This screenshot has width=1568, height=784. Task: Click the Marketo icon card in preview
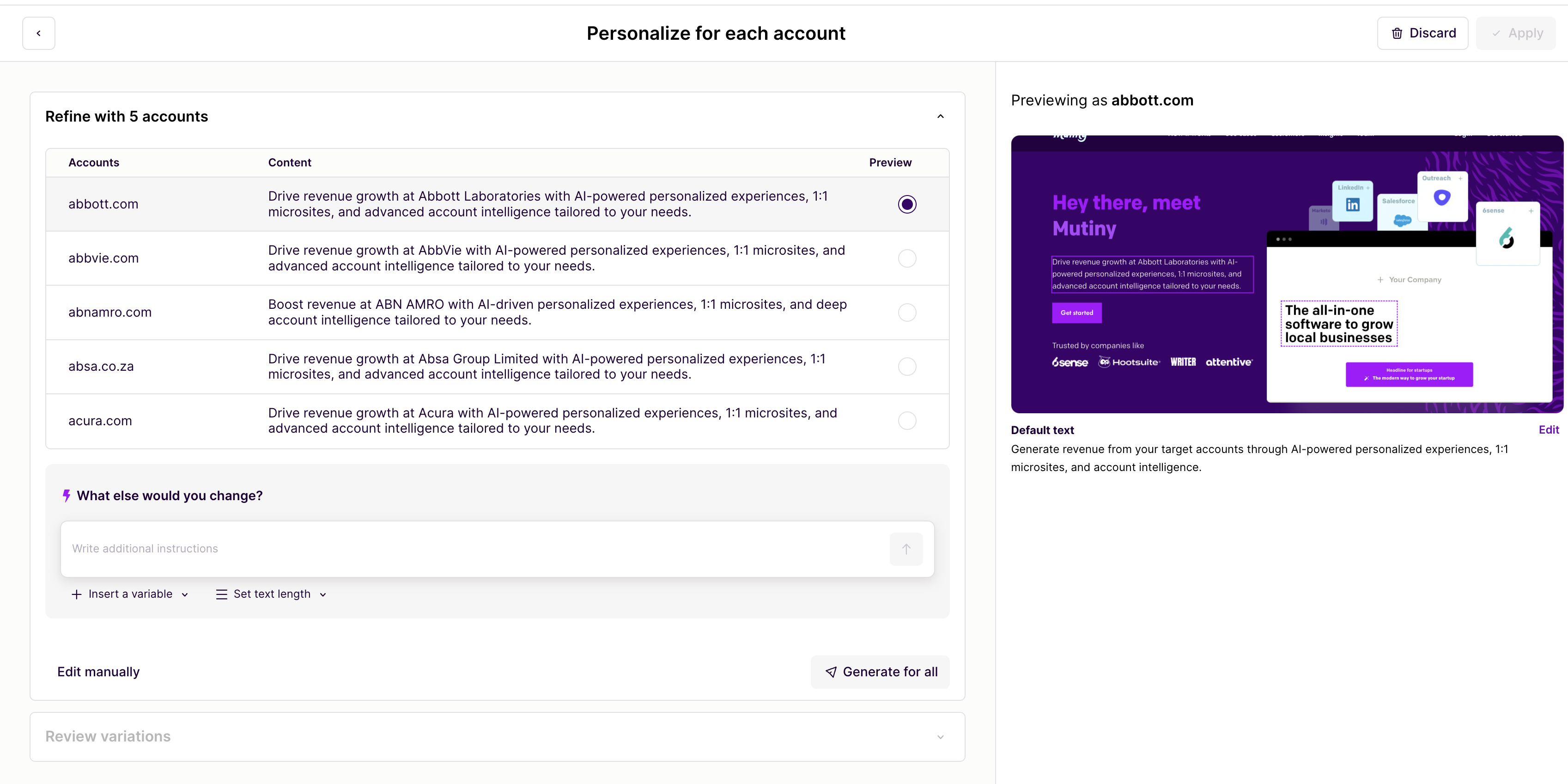click(1323, 217)
